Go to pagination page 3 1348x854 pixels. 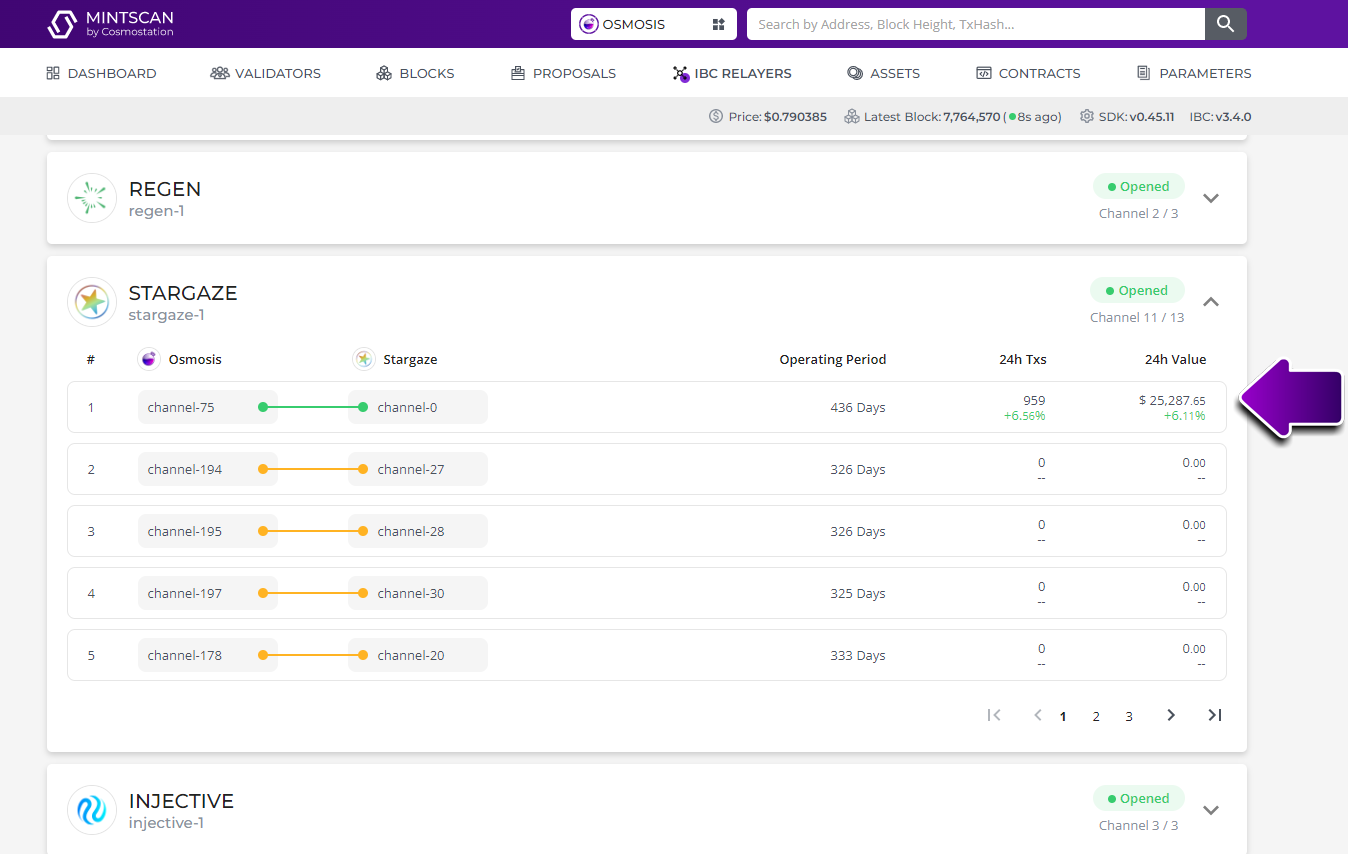(1129, 716)
